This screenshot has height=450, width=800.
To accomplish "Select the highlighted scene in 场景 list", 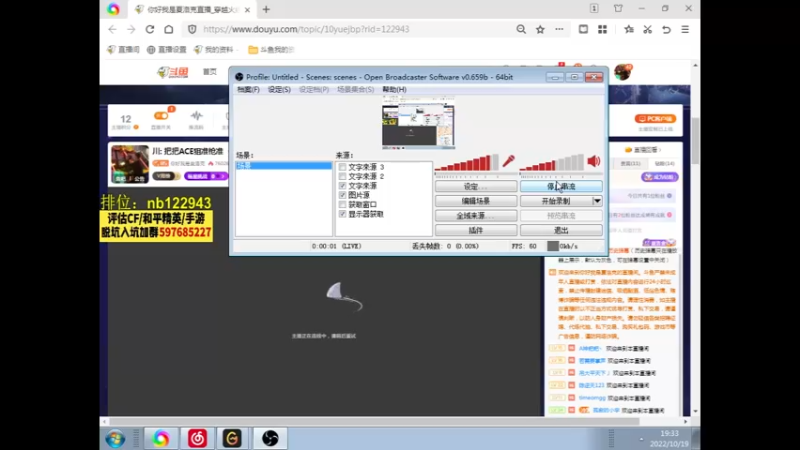I will click(283, 166).
